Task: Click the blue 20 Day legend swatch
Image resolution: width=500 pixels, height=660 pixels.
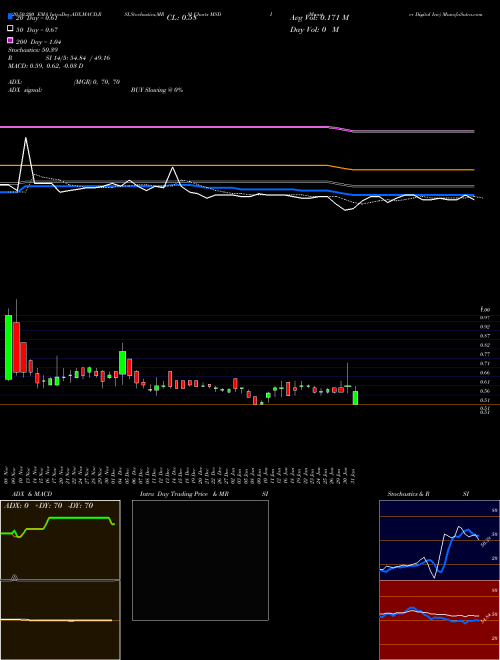Action: coord(10,17)
